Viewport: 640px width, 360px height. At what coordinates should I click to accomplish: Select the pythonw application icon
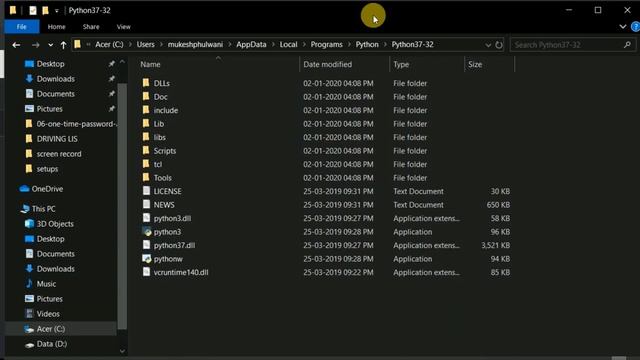[147, 259]
